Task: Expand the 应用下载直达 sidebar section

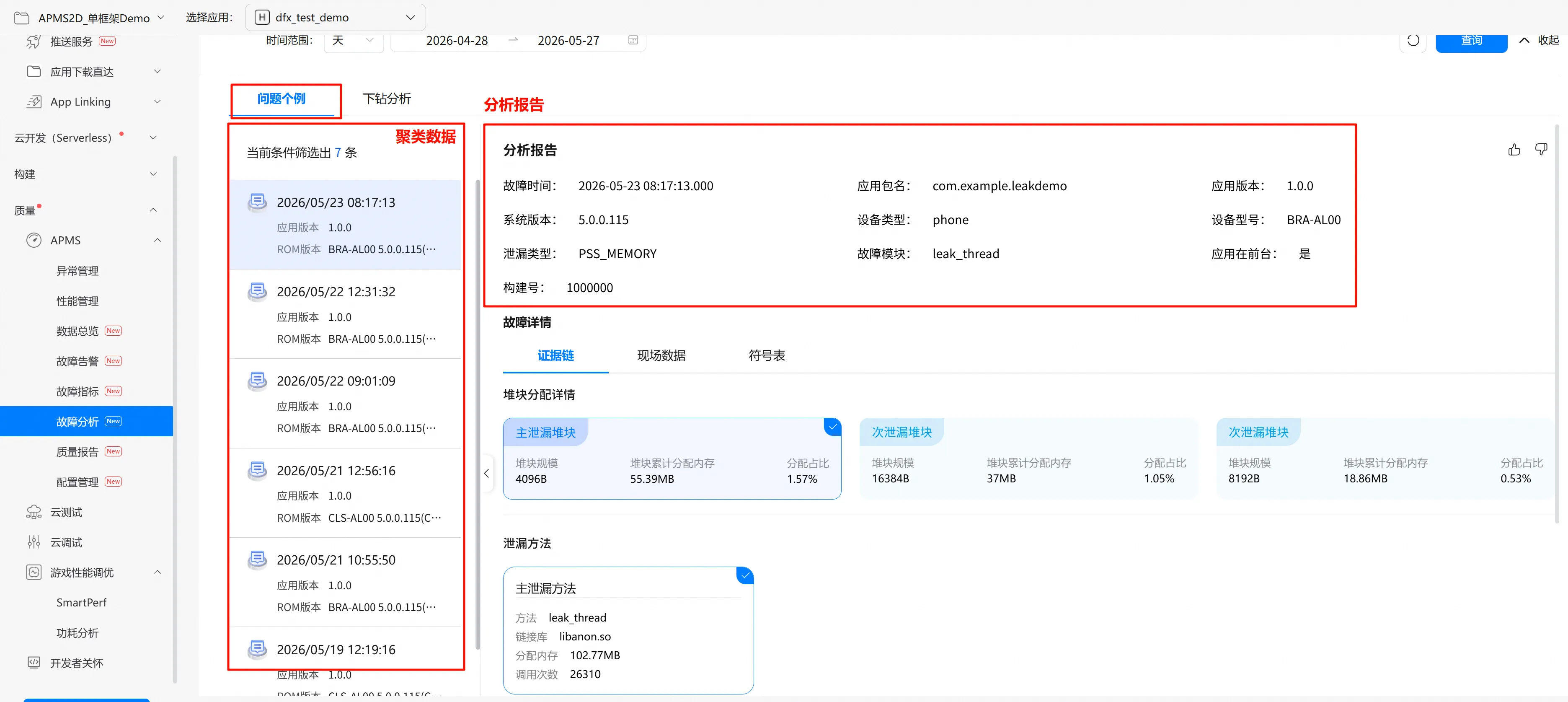Action: pyautogui.click(x=158, y=71)
